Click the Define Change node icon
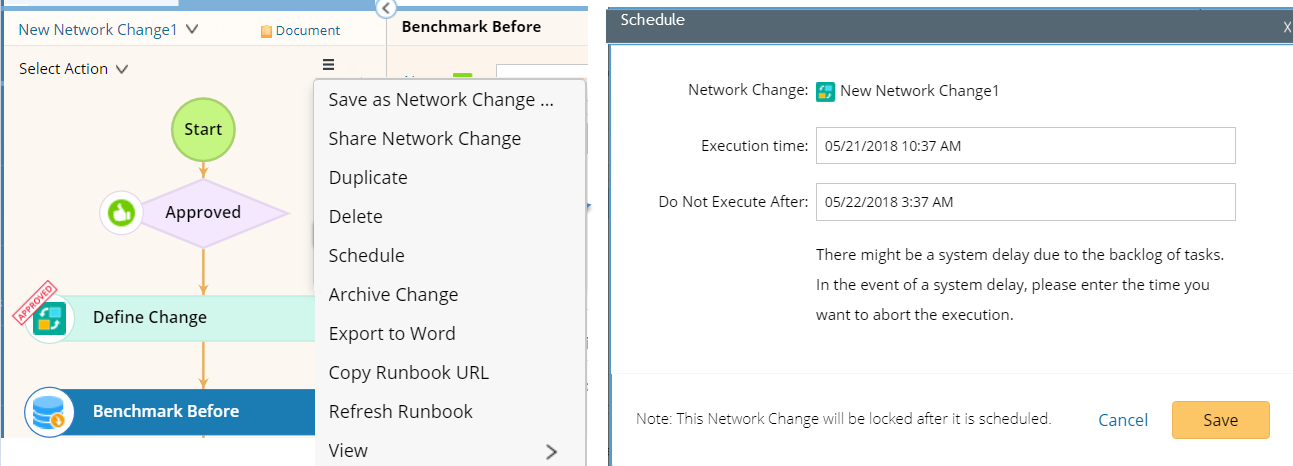 click(x=49, y=318)
